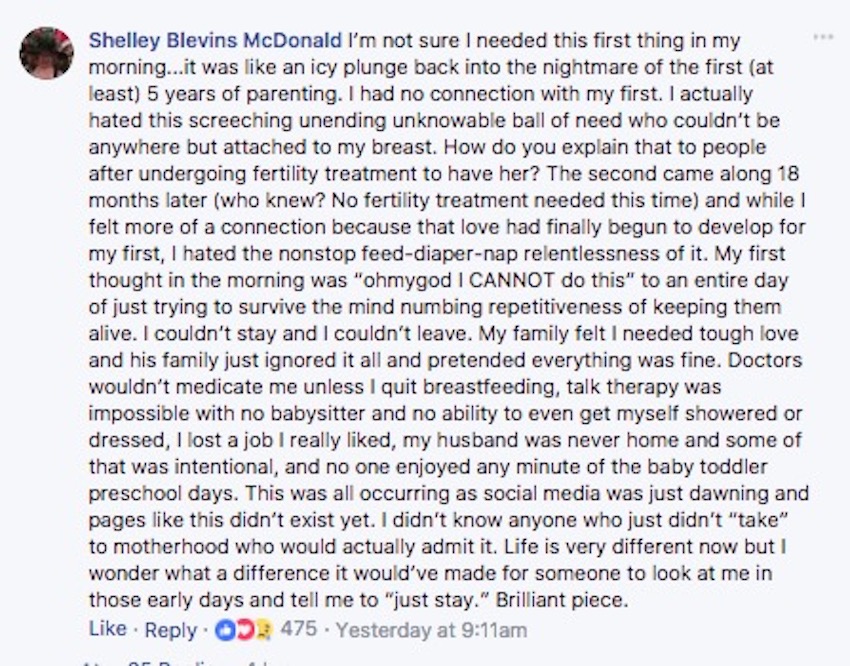The width and height of the screenshot is (850, 666).
Task: Click the red heart love reaction icon
Action: tap(244, 630)
